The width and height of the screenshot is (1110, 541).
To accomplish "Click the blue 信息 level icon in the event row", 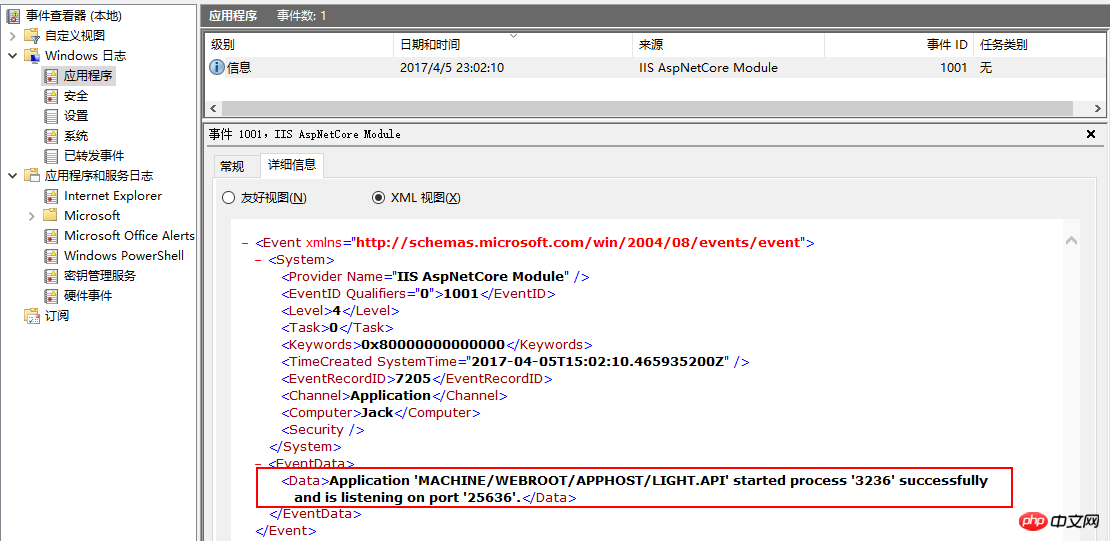I will tap(217, 68).
